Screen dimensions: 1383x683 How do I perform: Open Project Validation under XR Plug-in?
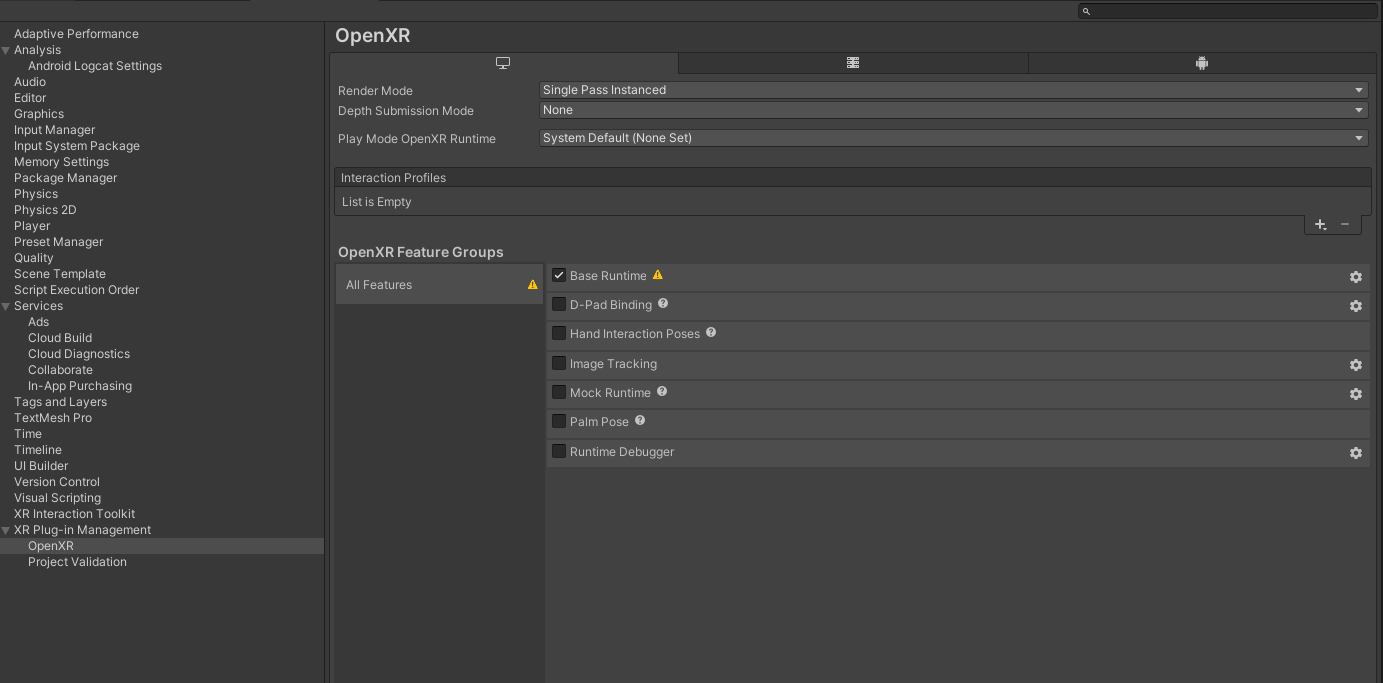coord(78,562)
